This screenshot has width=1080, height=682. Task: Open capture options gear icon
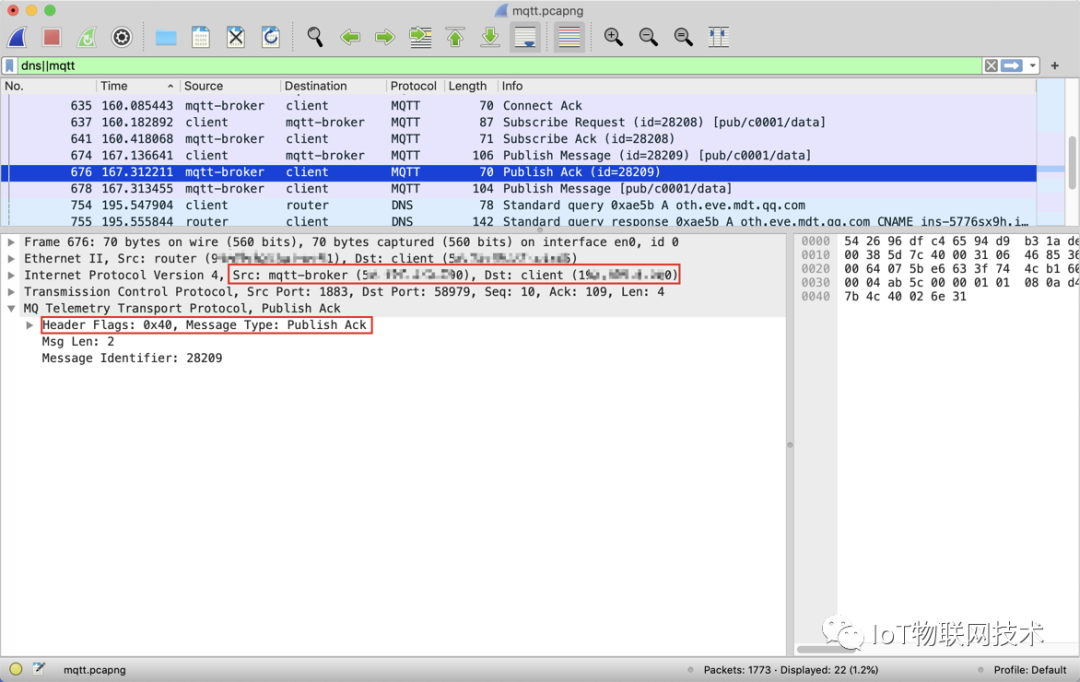(122, 38)
